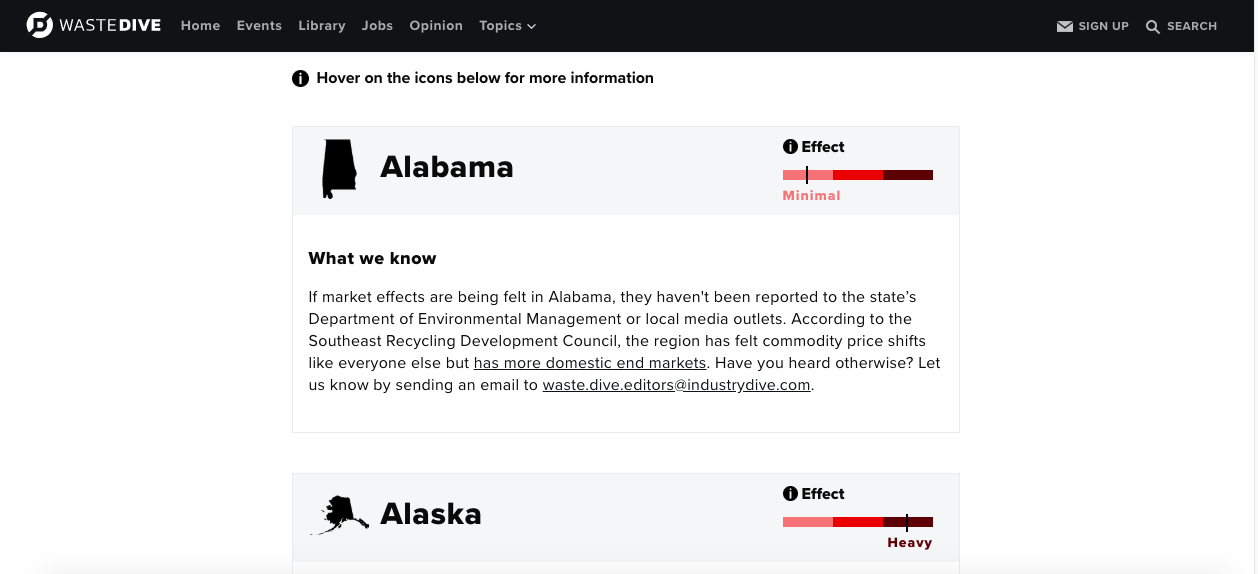1258x574 pixels.
Task: Click the Search magnifier icon
Action: (1153, 27)
